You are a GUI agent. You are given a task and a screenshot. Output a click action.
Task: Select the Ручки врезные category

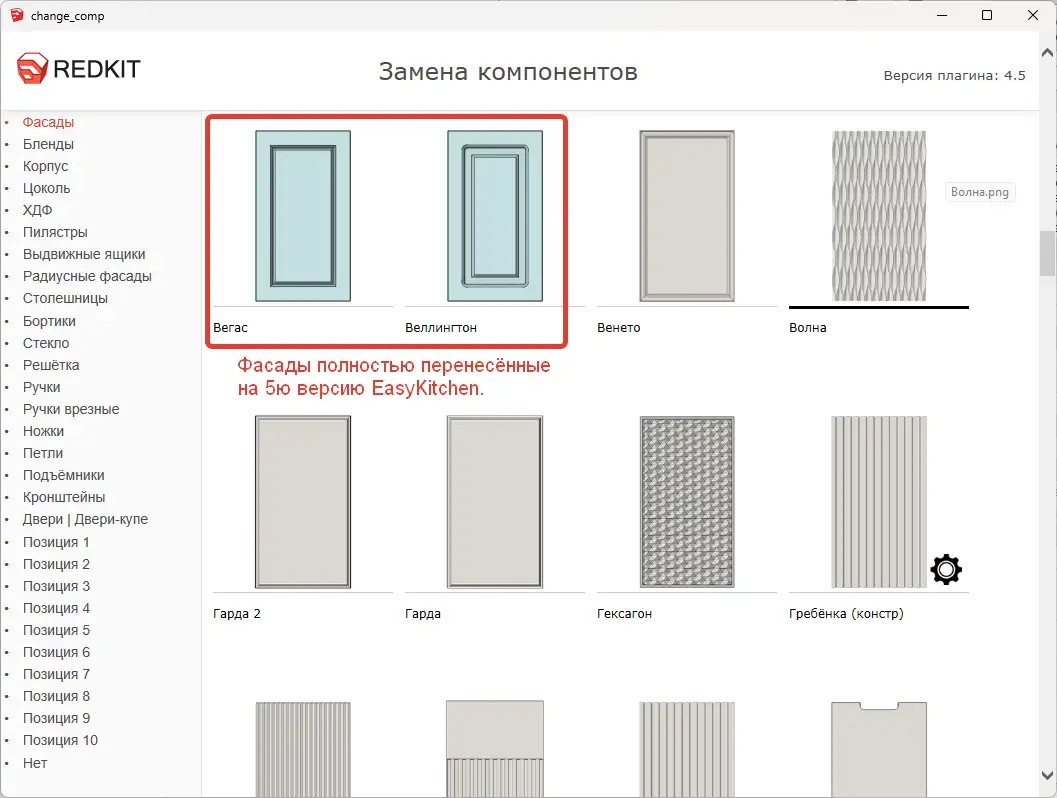point(68,409)
